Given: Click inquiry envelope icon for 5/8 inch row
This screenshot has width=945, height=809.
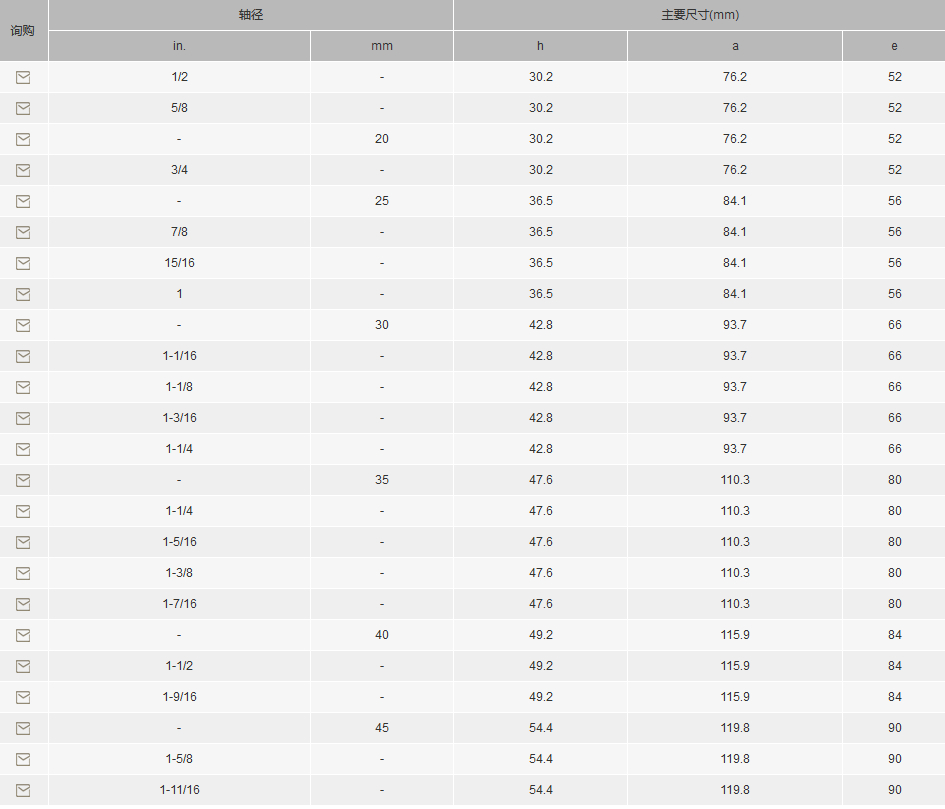Looking at the screenshot, I should coord(23,109).
